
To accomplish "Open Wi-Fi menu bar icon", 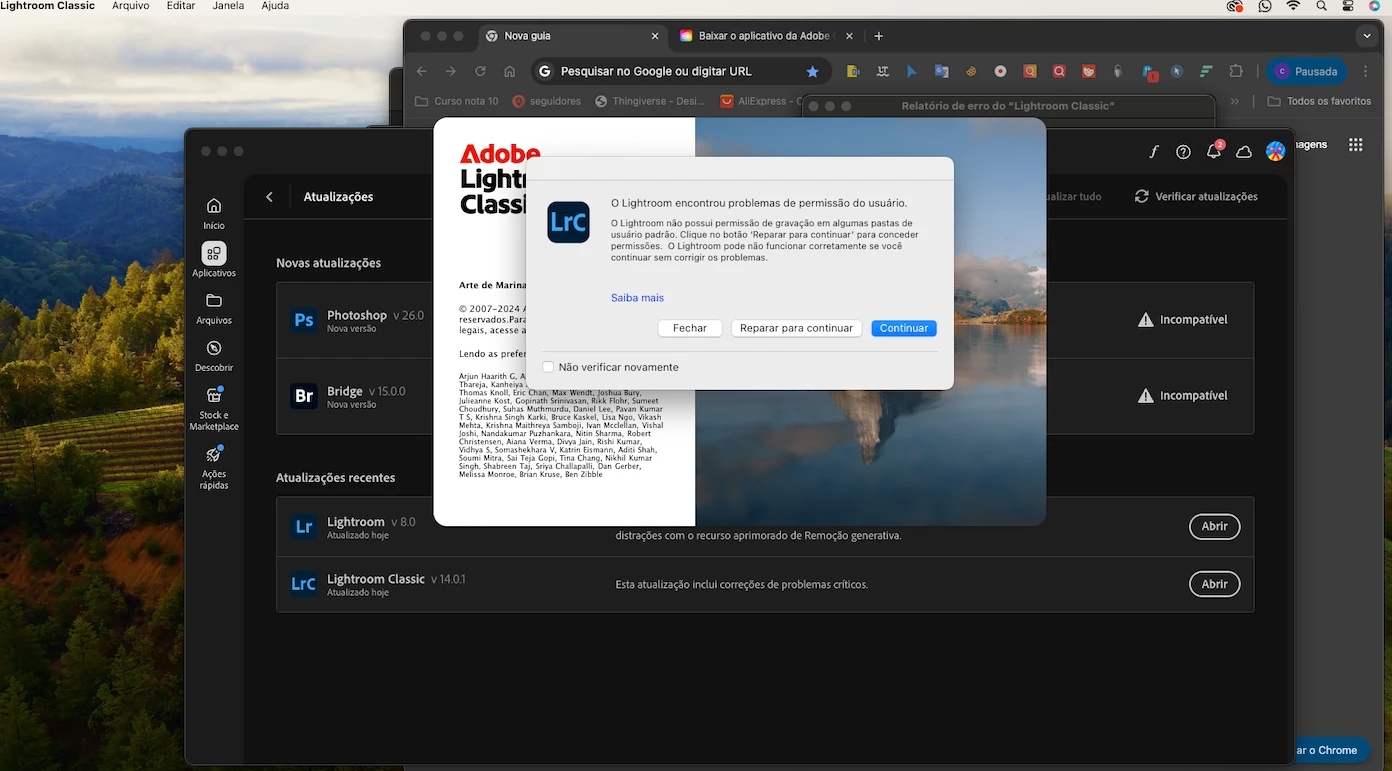I will tap(1293, 6).
